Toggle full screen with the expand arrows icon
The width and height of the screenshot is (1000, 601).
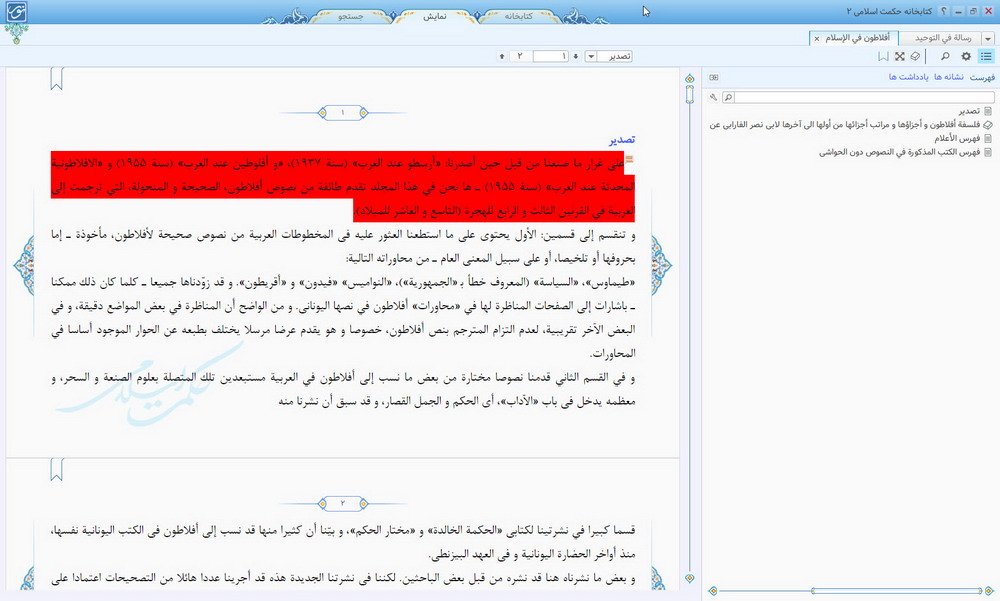[900, 56]
